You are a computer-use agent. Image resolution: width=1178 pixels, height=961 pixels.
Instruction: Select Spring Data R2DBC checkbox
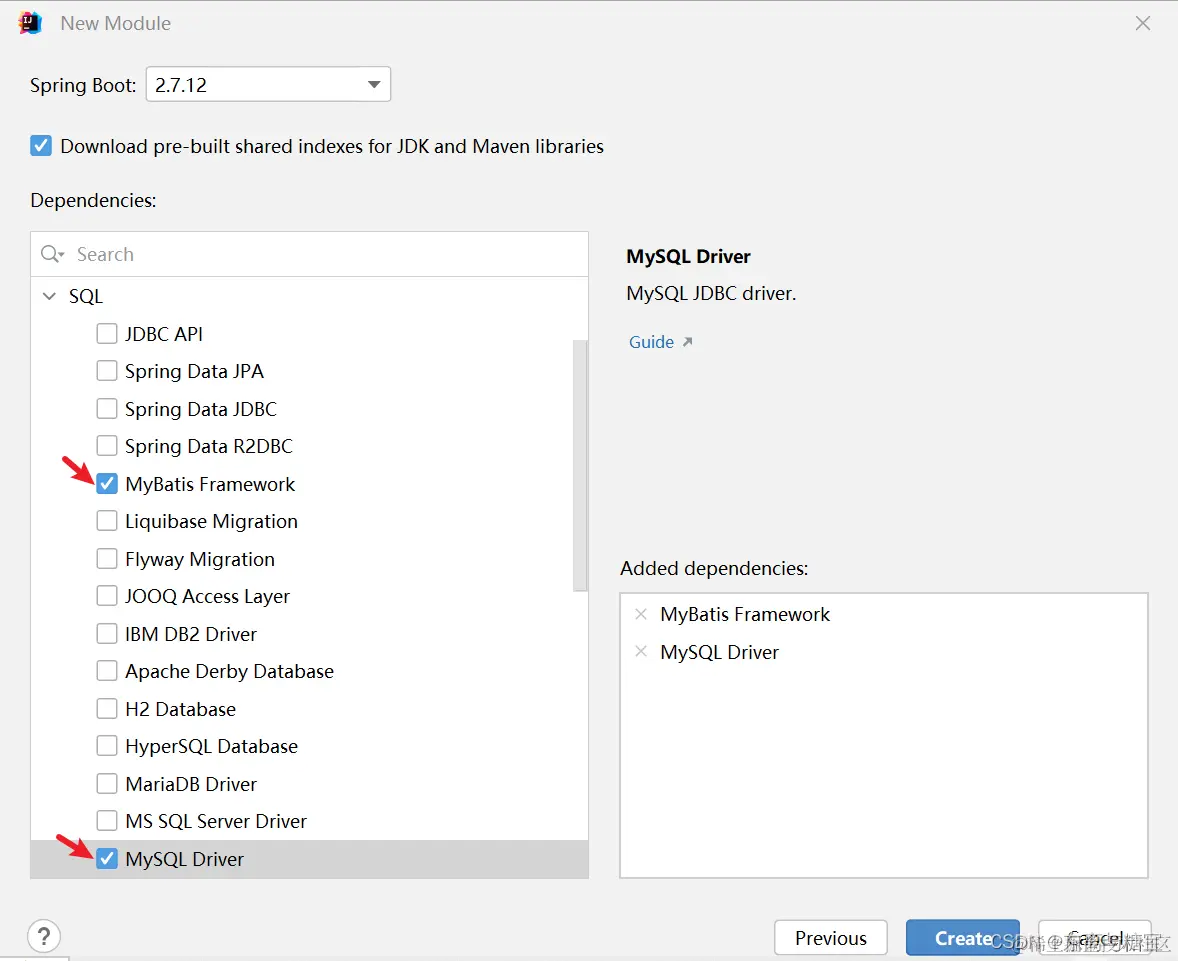click(x=107, y=446)
